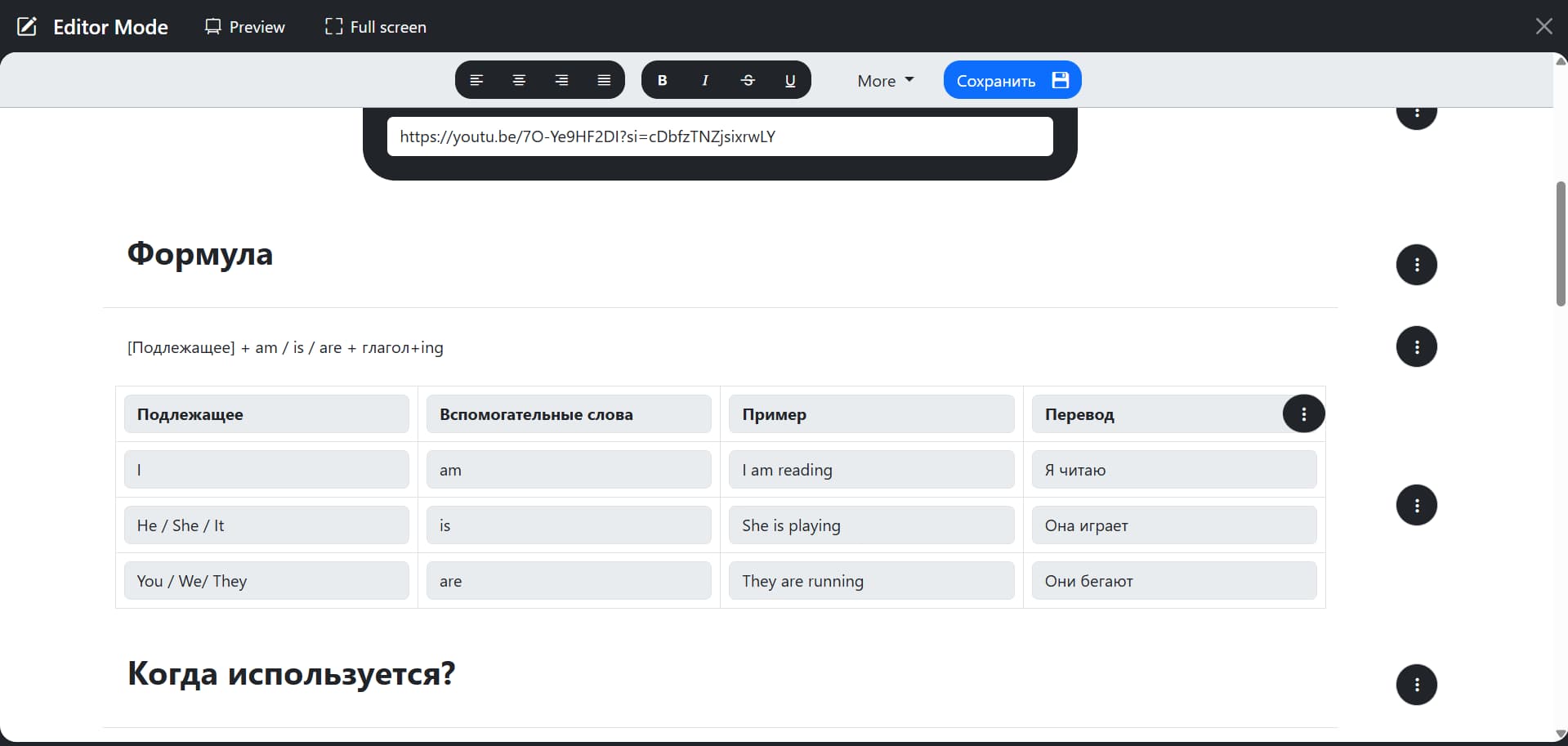Open the More dropdown menu

885,81
